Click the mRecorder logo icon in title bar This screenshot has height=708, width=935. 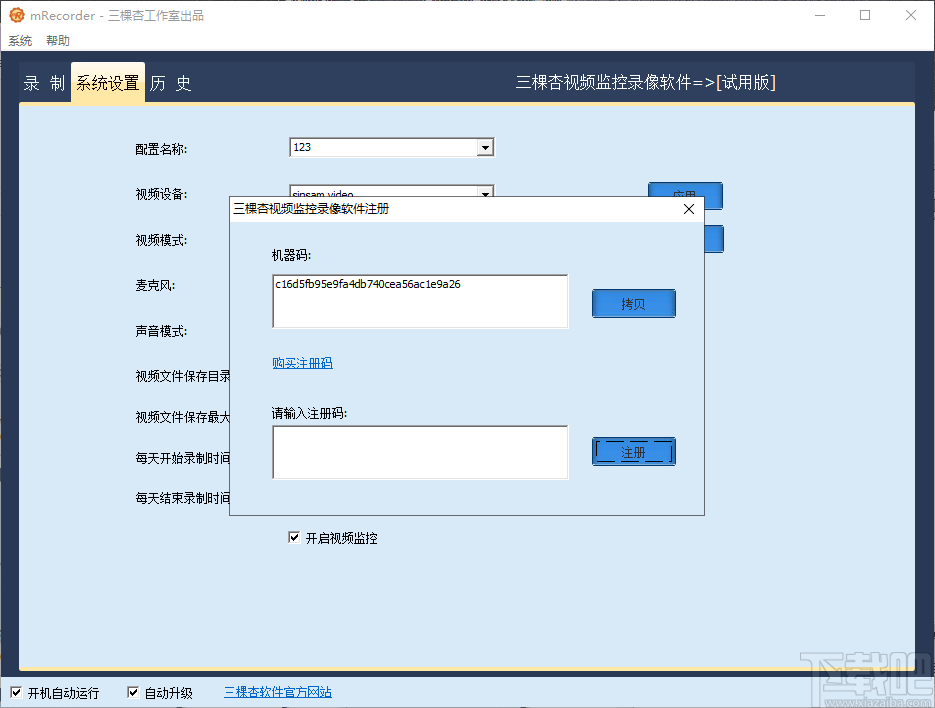pyautogui.click(x=19, y=15)
